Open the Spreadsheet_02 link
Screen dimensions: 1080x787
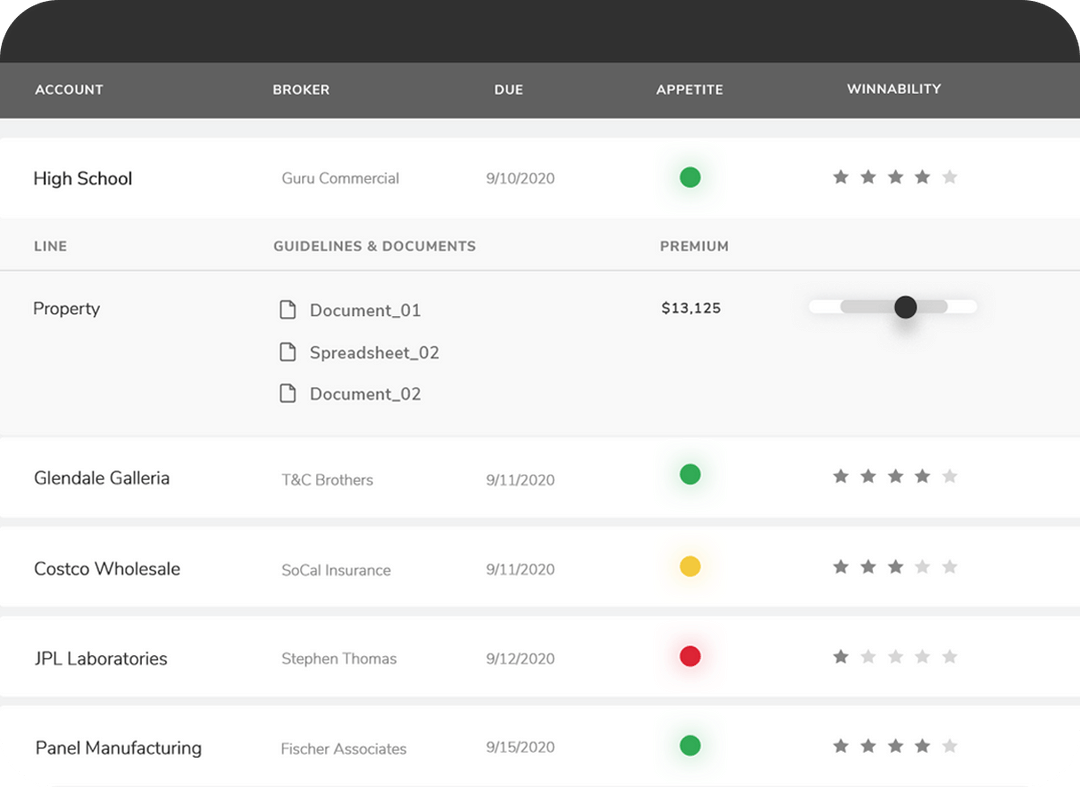click(374, 353)
